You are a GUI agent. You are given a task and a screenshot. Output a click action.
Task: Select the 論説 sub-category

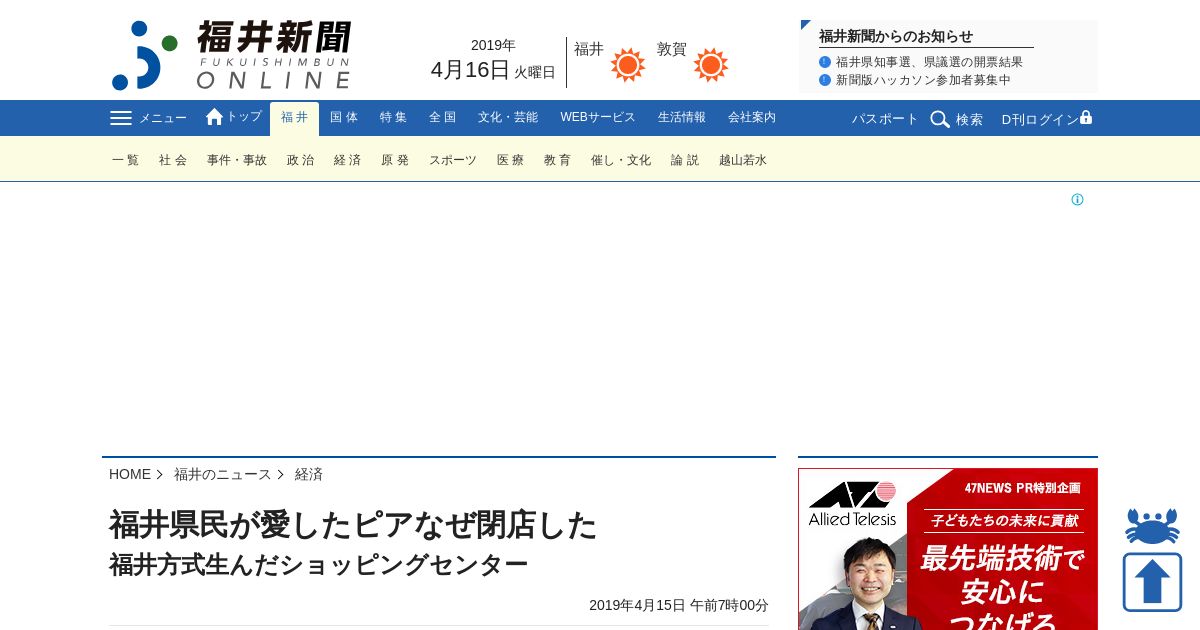pos(685,160)
